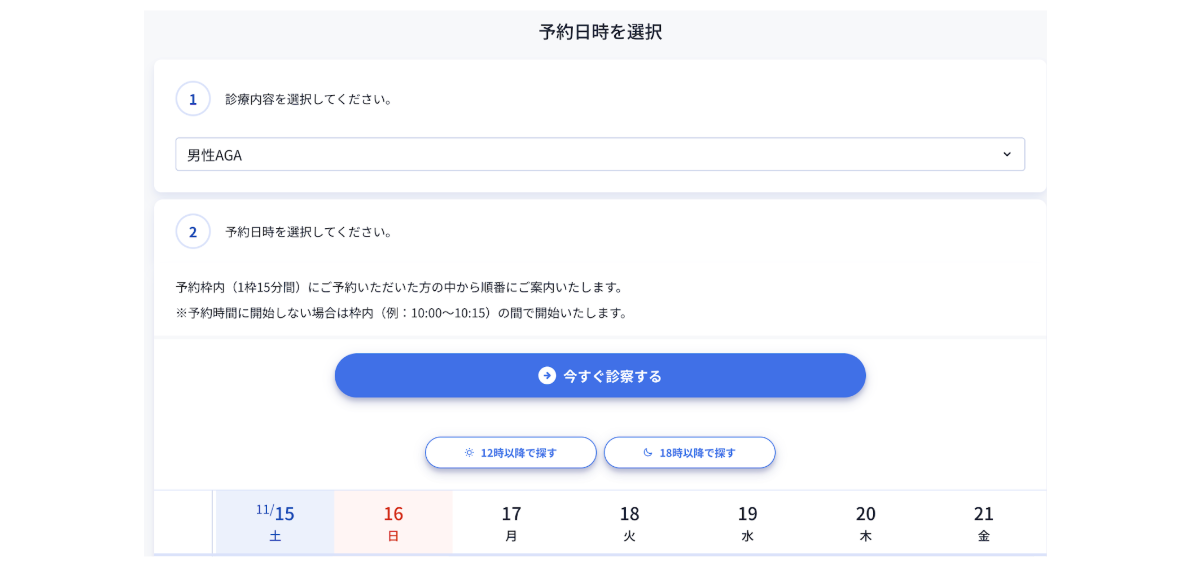Click sun icon for 12時以降 search
Image resolution: width=1184 pixels, height=575 pixels.
(x=469, y=453)
